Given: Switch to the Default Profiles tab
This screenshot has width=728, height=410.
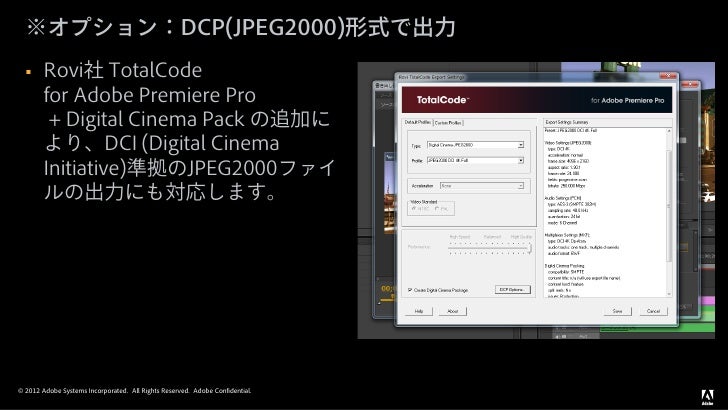Looking at the screenshot, I should (x=417, y=122).
